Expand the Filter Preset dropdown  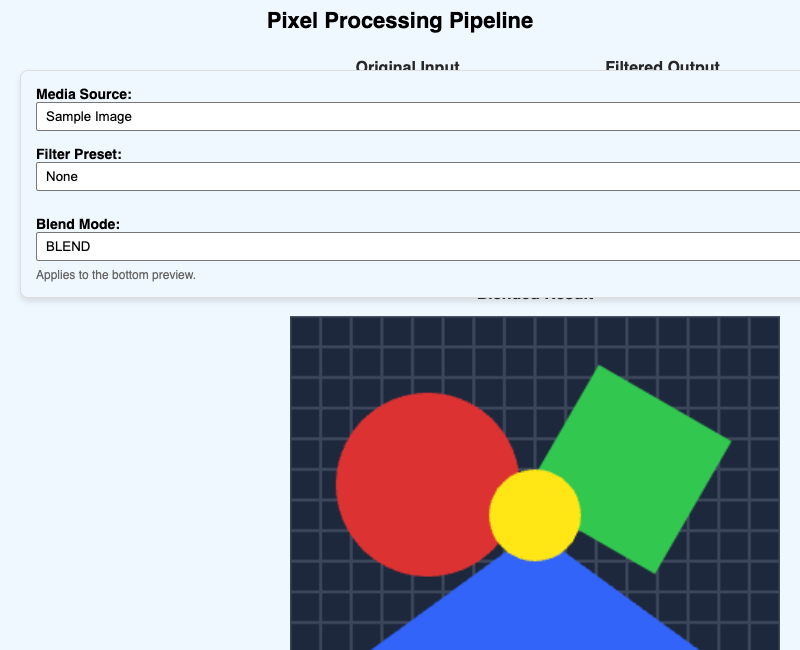[x=418, y=177]
